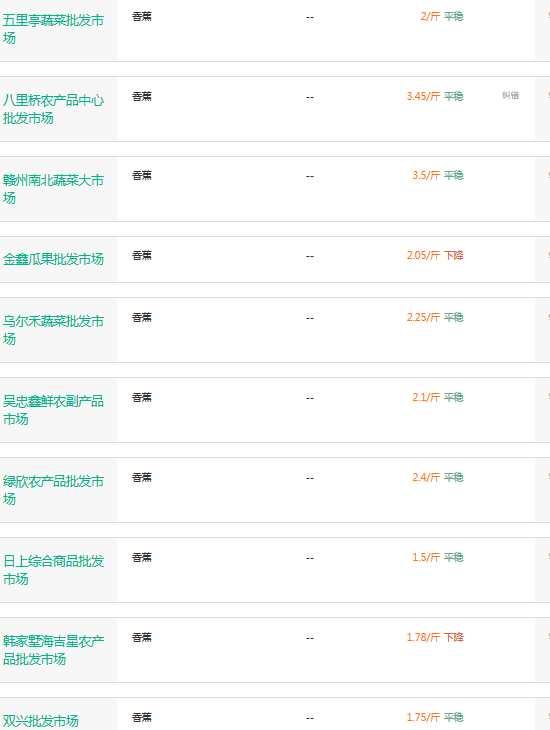
Task: Open 双兴批发市场 link
Action: (x=41, y=721)
